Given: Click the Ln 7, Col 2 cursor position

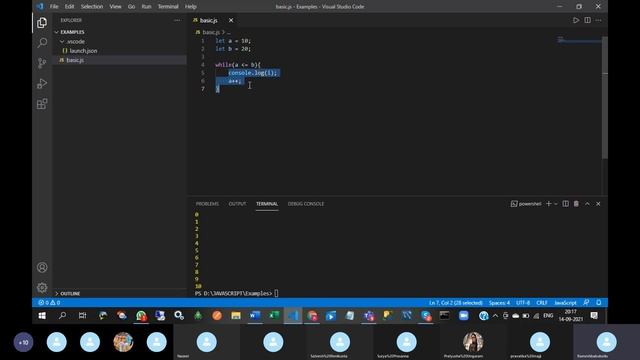Looking at the screenshot, I should (456, 302).
